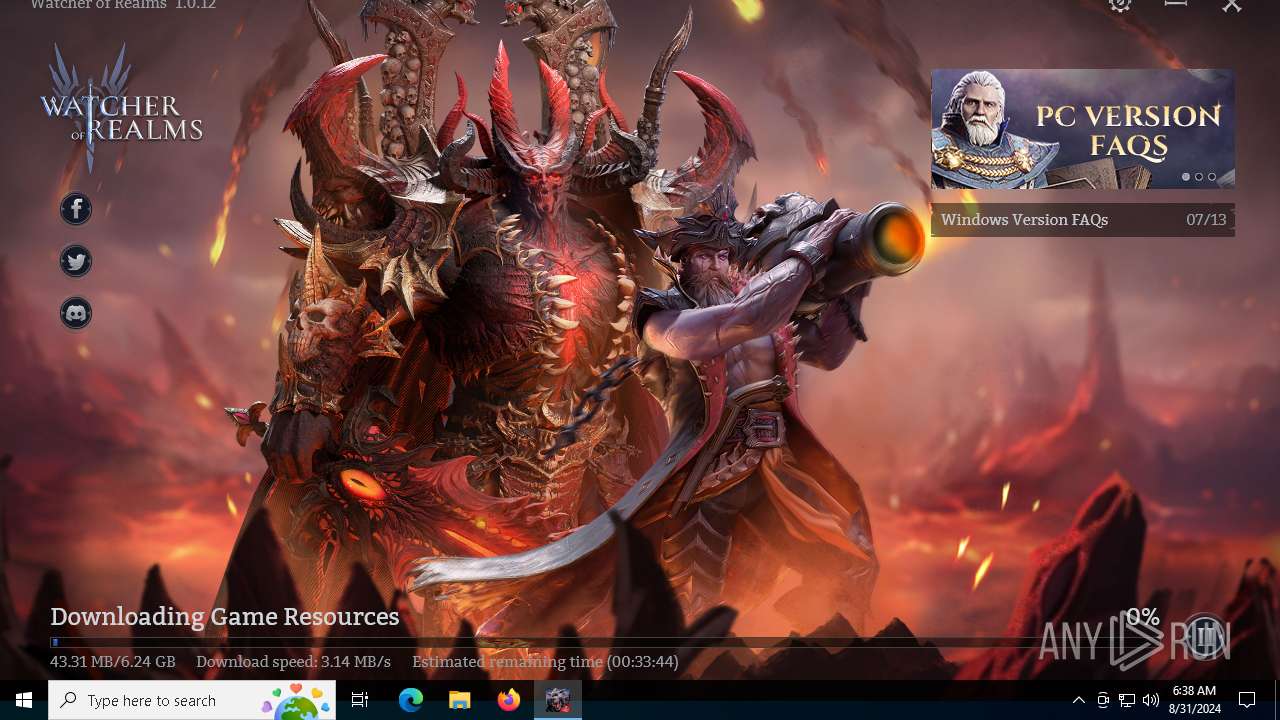Image resolution: width=1280 pixels, height=720 pixels.
Task: Open the Windows Start menu
Action: tap(24, 700)
